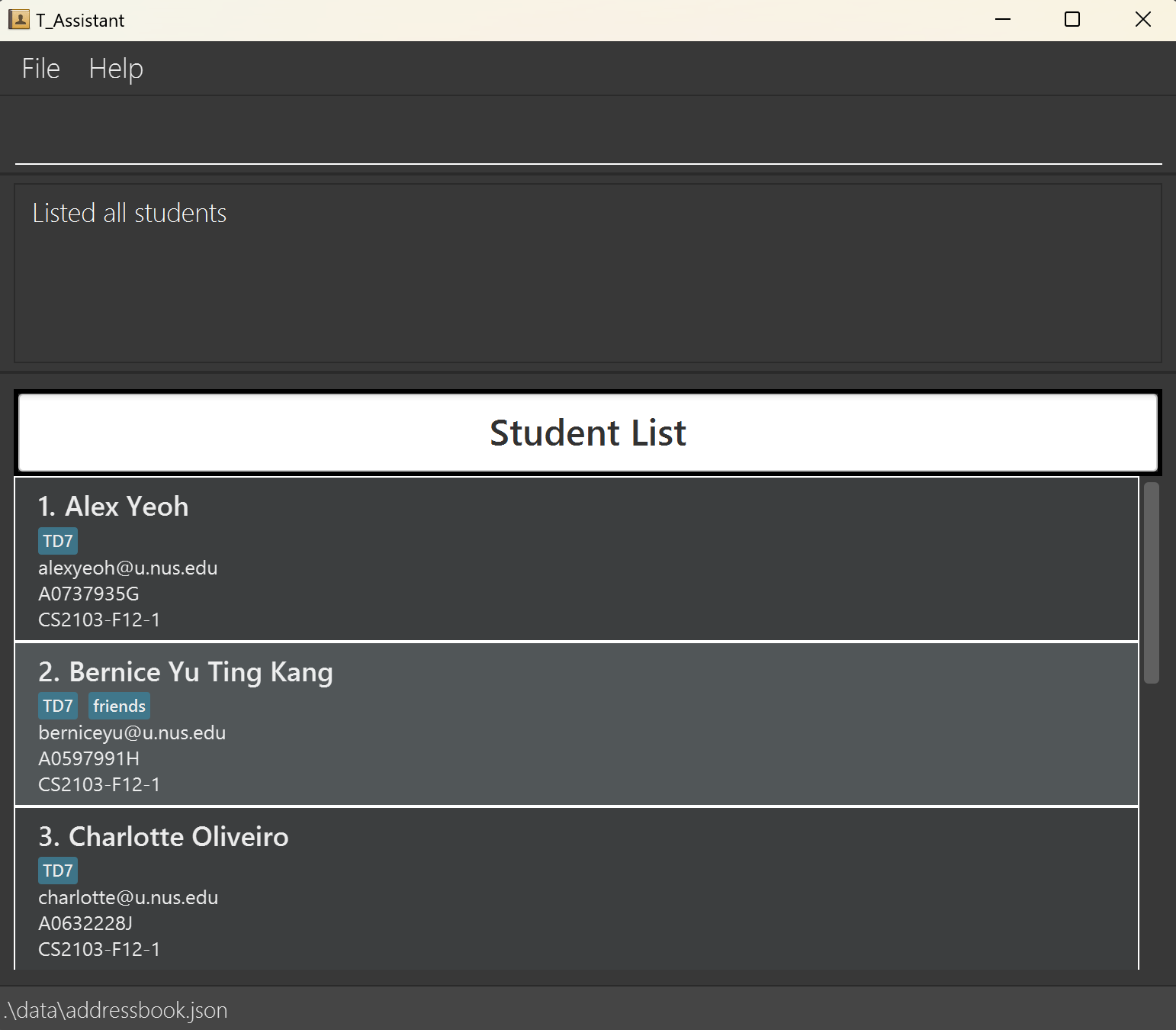Click Alex Yeoh's TD7 tag

[x=58, y=541]
